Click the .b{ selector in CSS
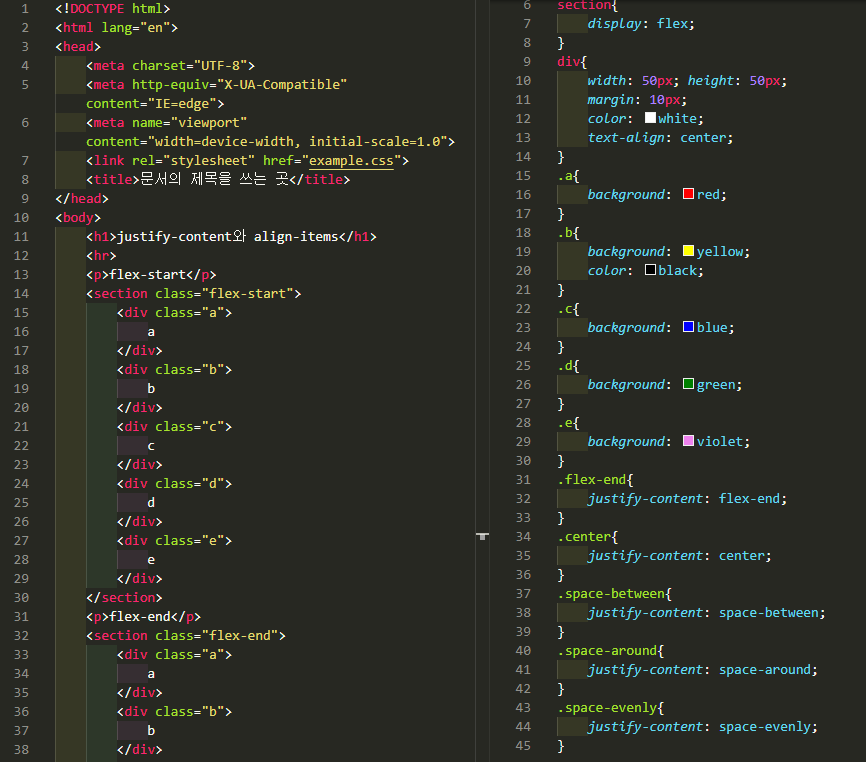The height and width of the screenshot is (762, 866). pos(568,232)
